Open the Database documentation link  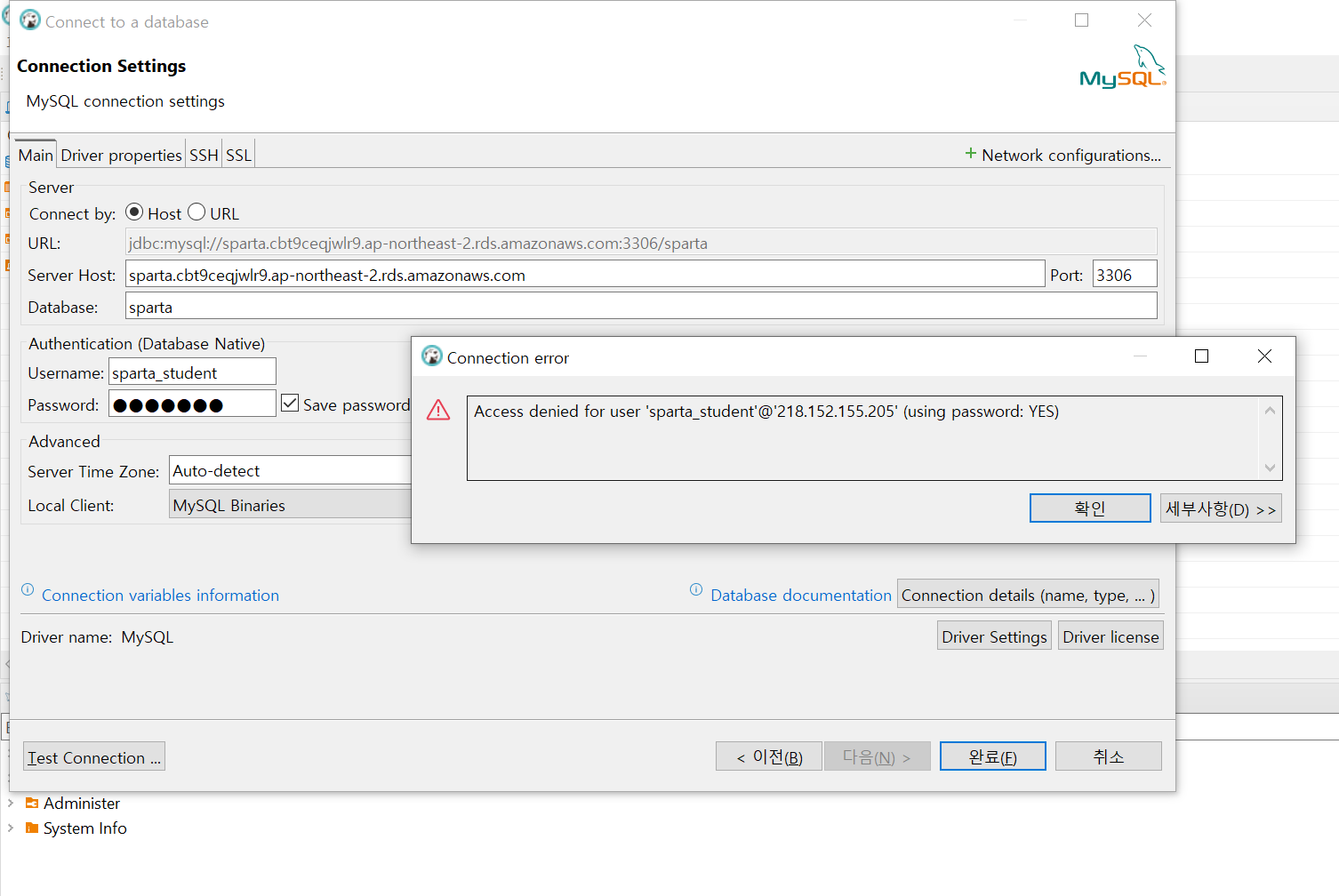click(801, 595)
